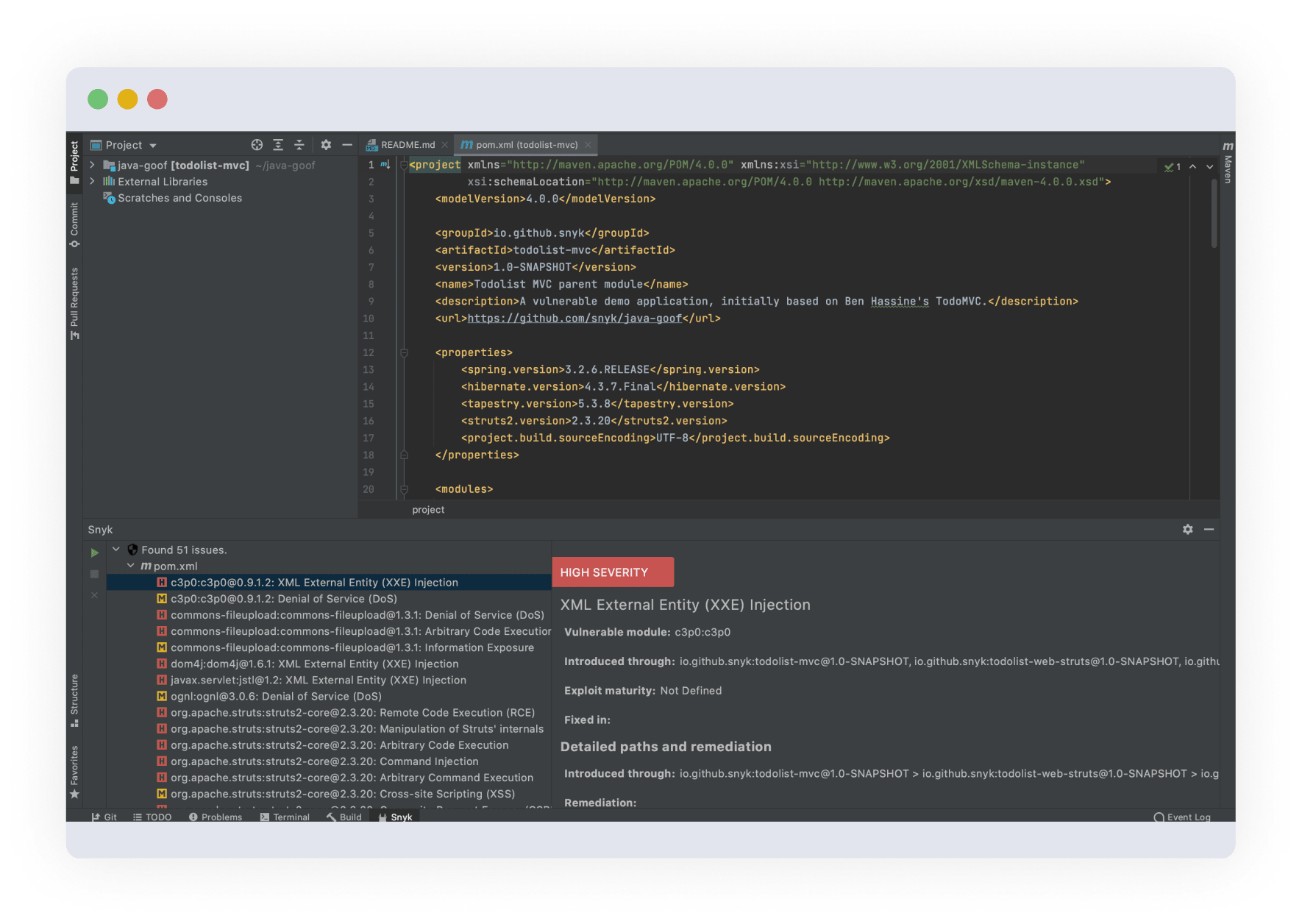The width and height of the screenshot is (1302, 924).
Task: Open the Event Log
Action: point(1182,817)
